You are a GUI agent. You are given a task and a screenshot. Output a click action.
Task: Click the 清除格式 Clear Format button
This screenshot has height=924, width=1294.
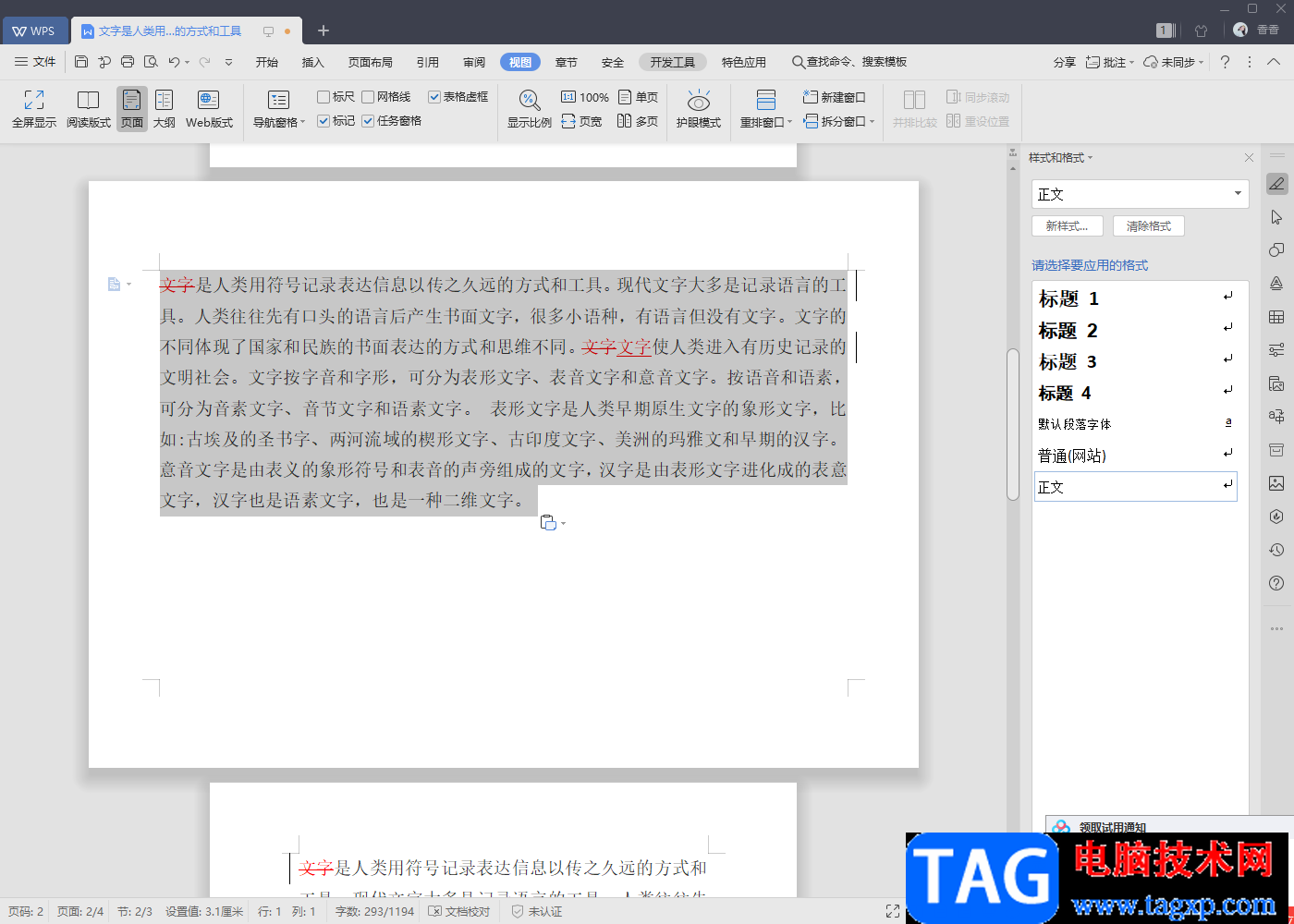[x=1149, y=226]
